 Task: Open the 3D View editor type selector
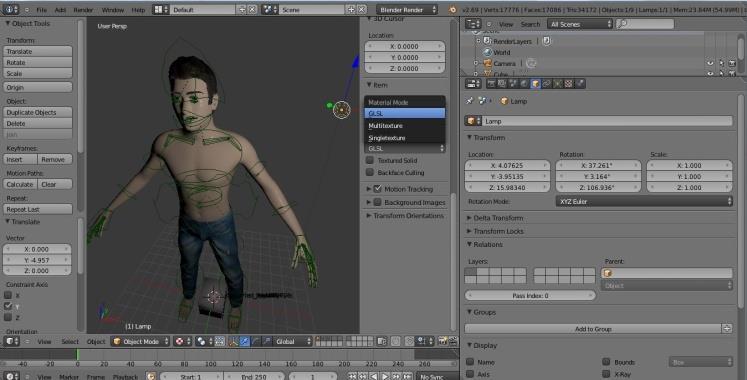[x=11, y=341]
